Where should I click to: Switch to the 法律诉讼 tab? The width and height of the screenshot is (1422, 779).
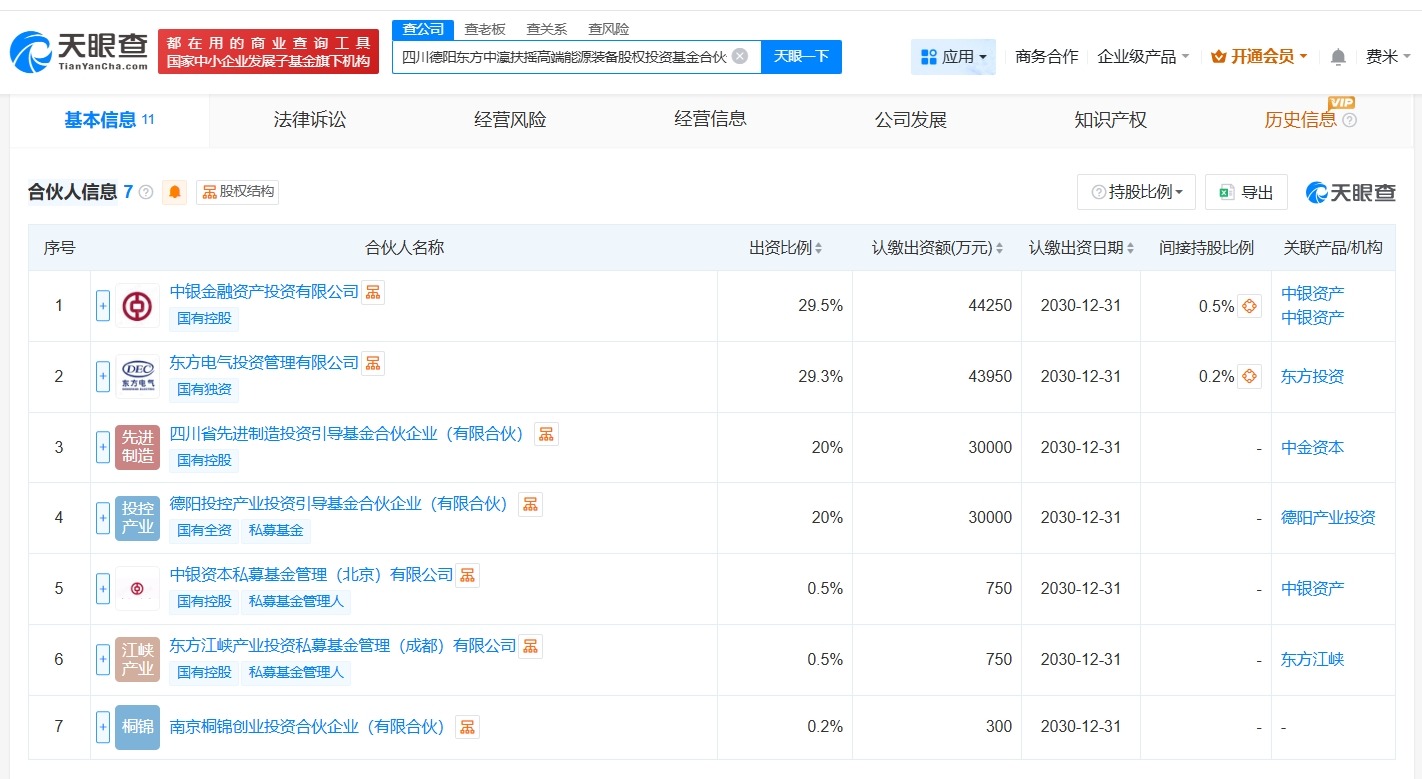309,118
